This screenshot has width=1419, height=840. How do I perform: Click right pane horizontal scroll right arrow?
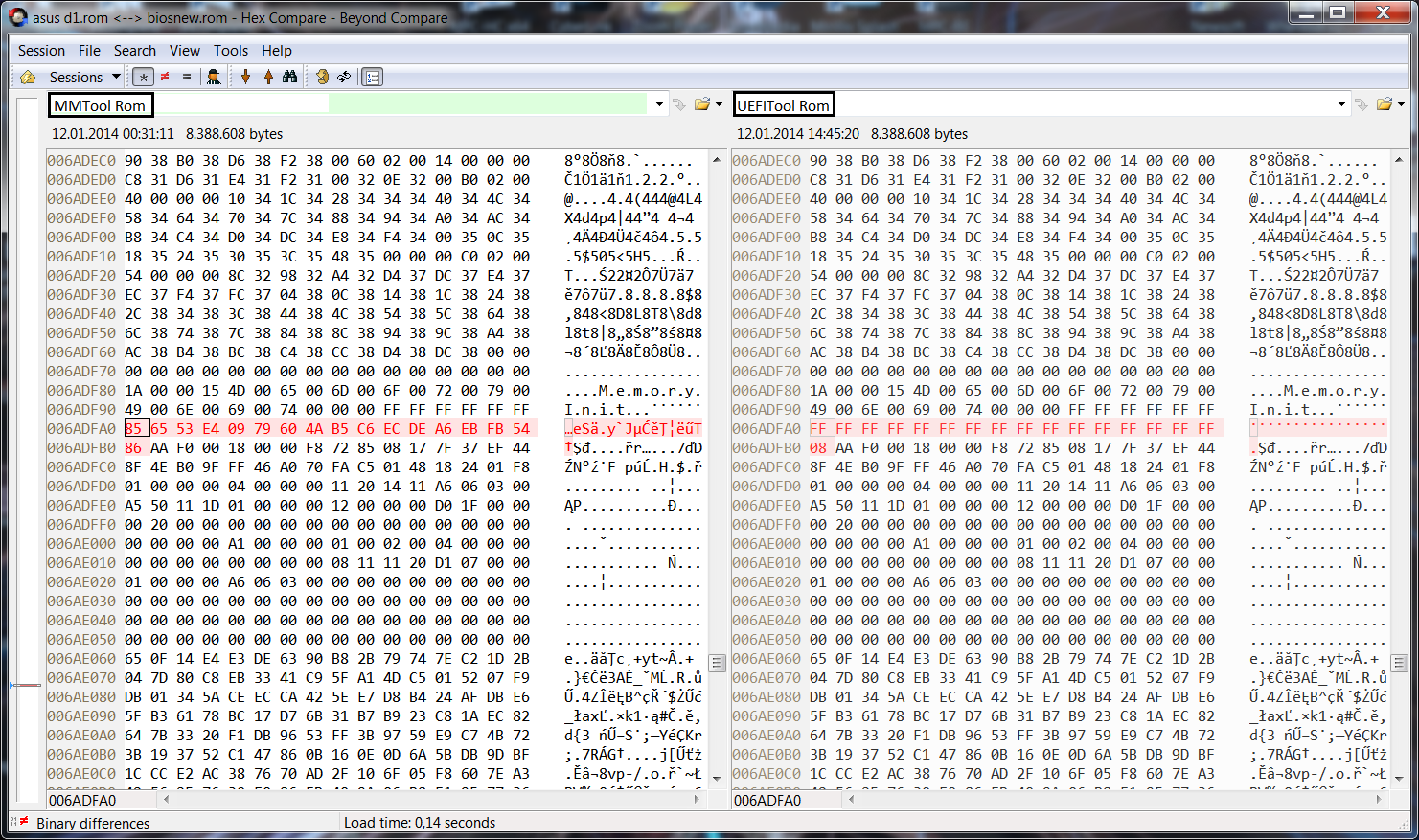tap(1379, 799)
